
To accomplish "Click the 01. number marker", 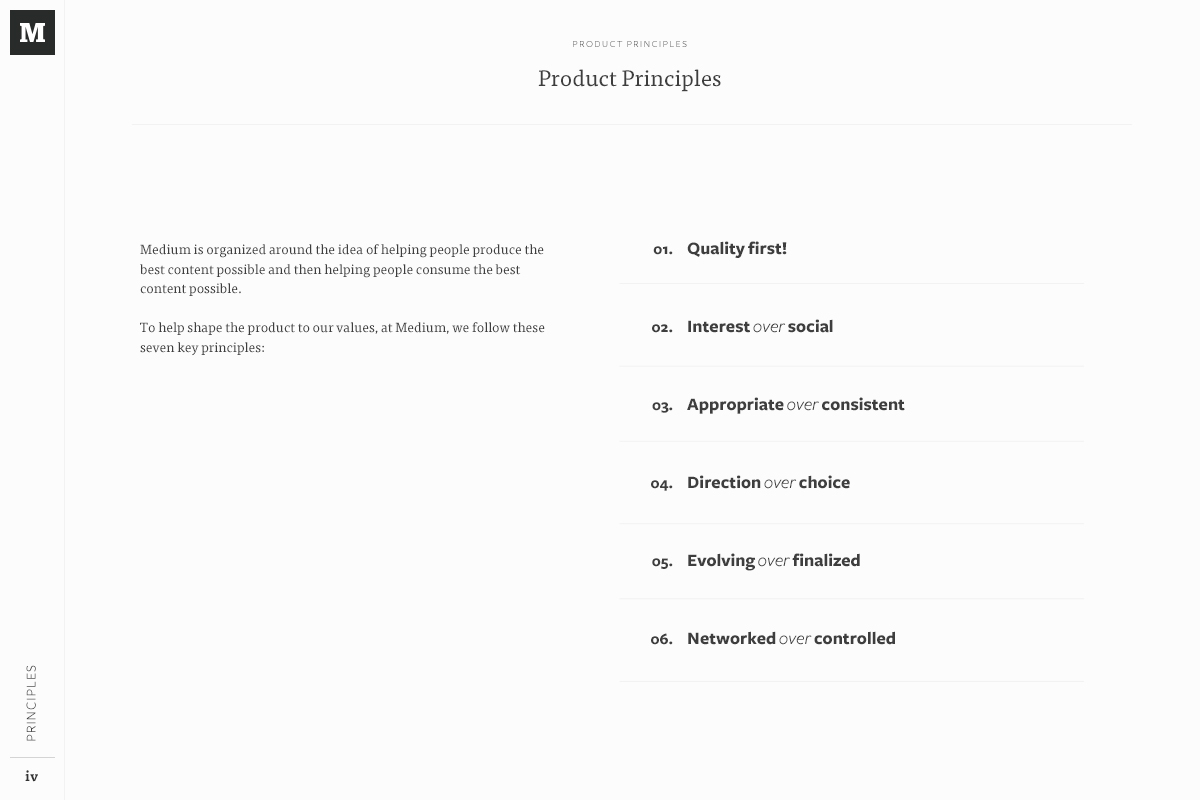I will 662,250.
